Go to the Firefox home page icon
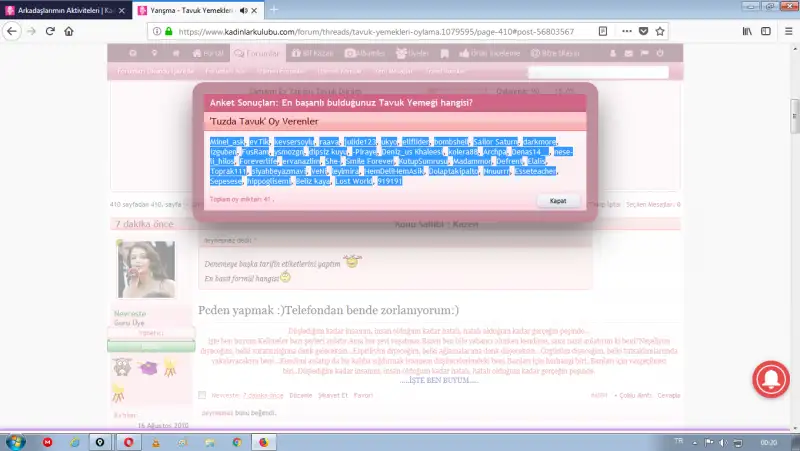This screenshot has height=451, width=800. [69, 31]
